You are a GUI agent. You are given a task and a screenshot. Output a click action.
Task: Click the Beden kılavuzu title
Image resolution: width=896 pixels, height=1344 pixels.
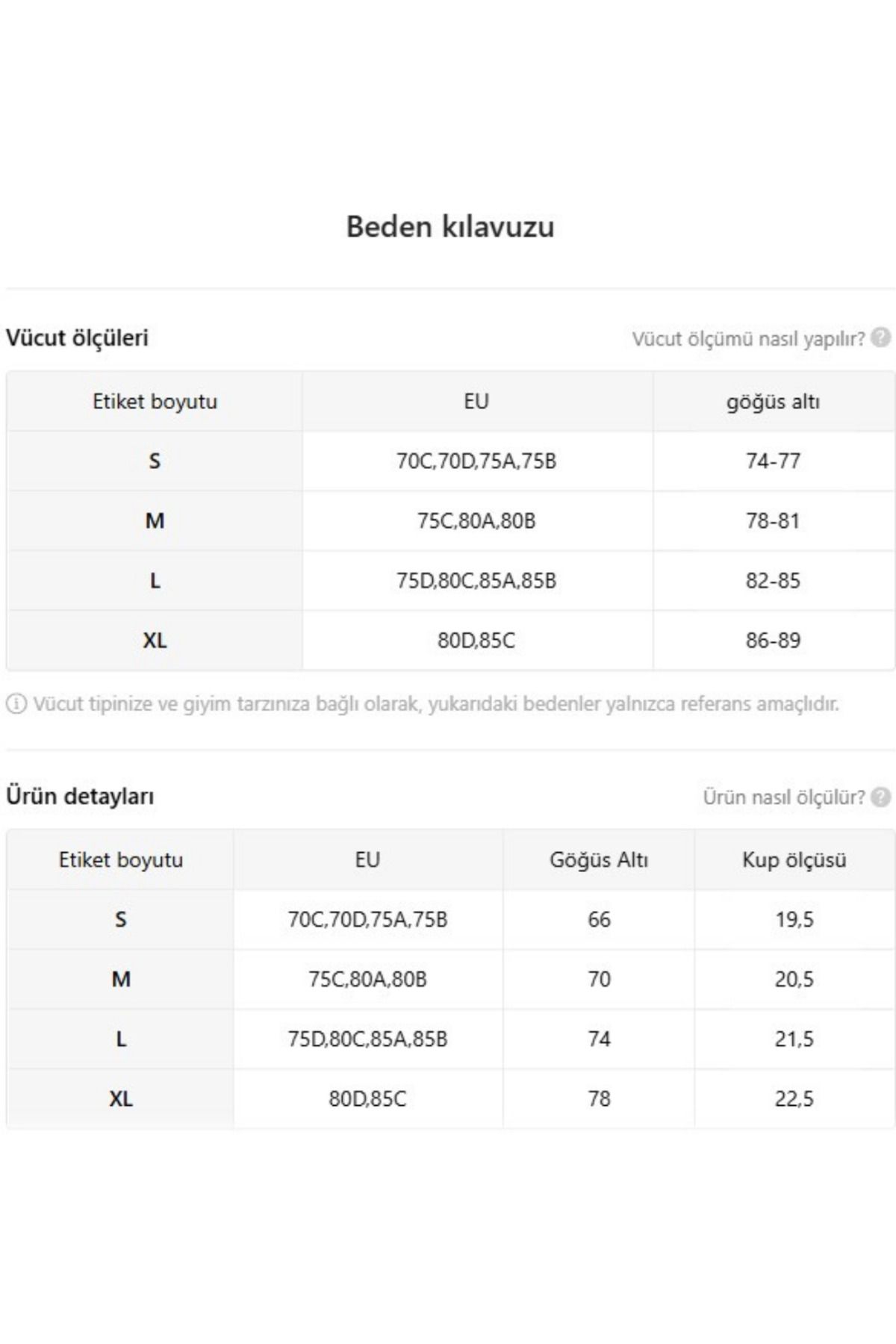450,226
